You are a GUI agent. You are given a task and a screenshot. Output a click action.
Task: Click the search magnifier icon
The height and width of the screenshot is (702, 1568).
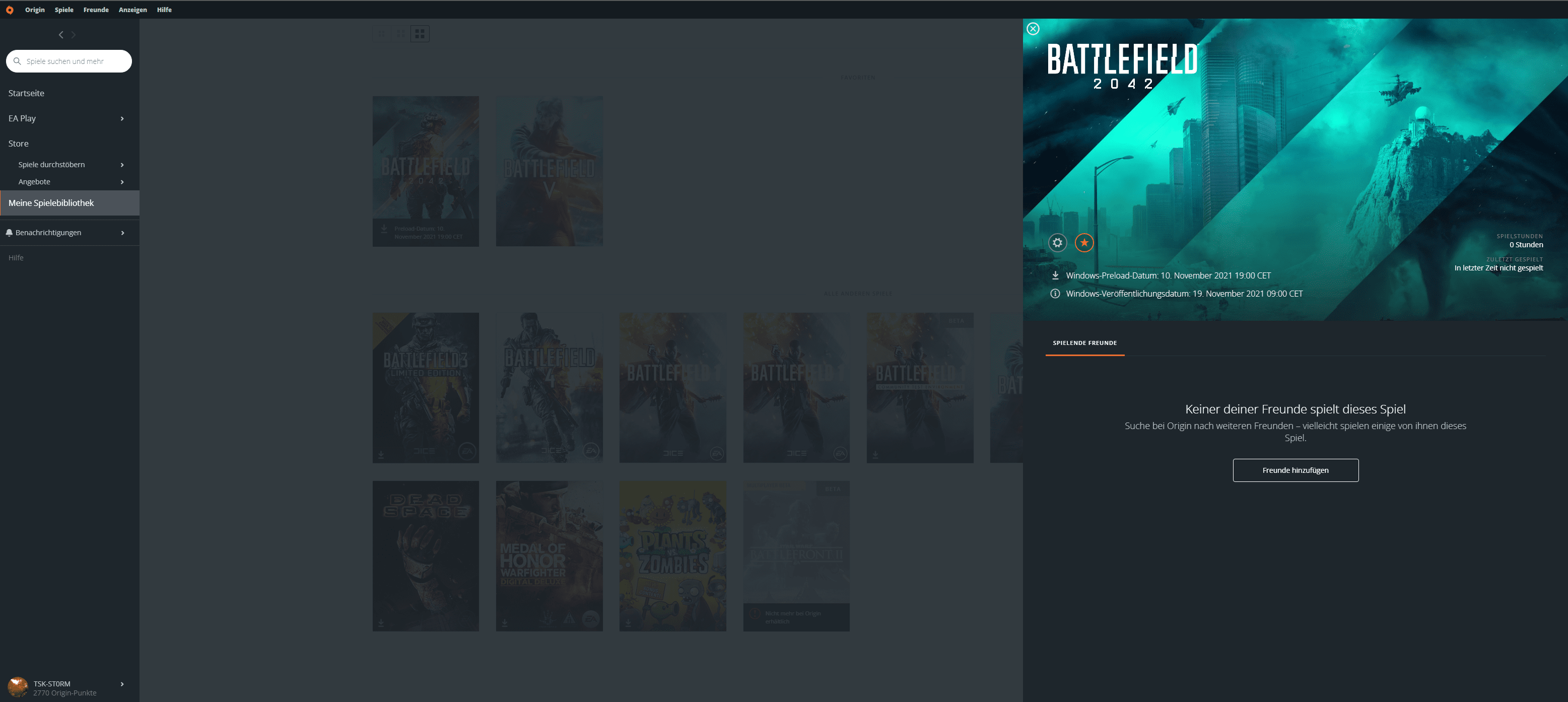pos(17,61)
